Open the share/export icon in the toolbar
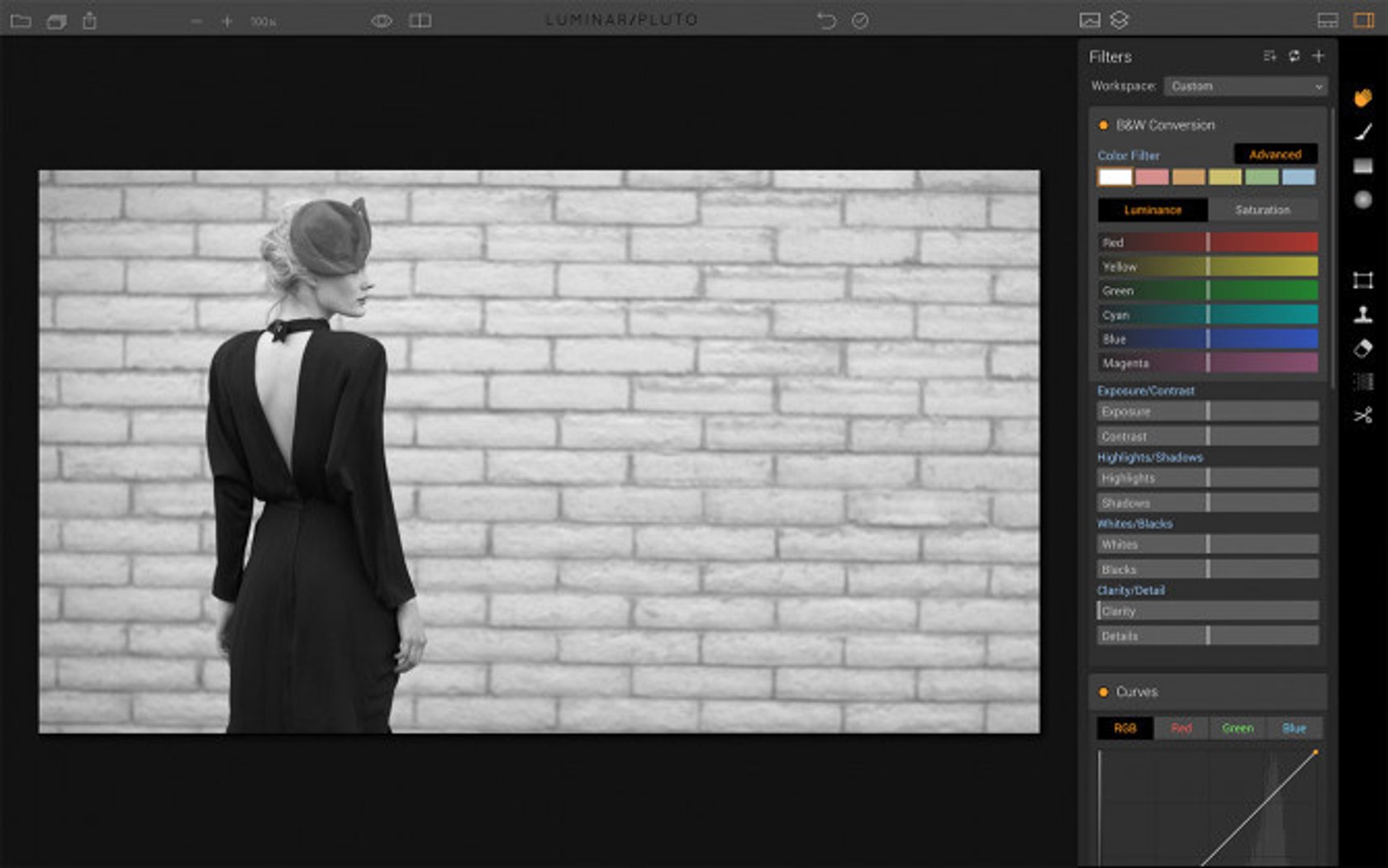 [91, 19]
